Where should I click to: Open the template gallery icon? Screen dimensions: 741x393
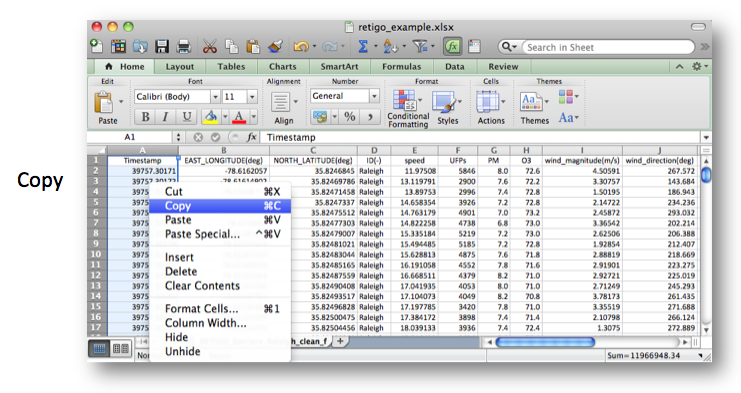118,46
